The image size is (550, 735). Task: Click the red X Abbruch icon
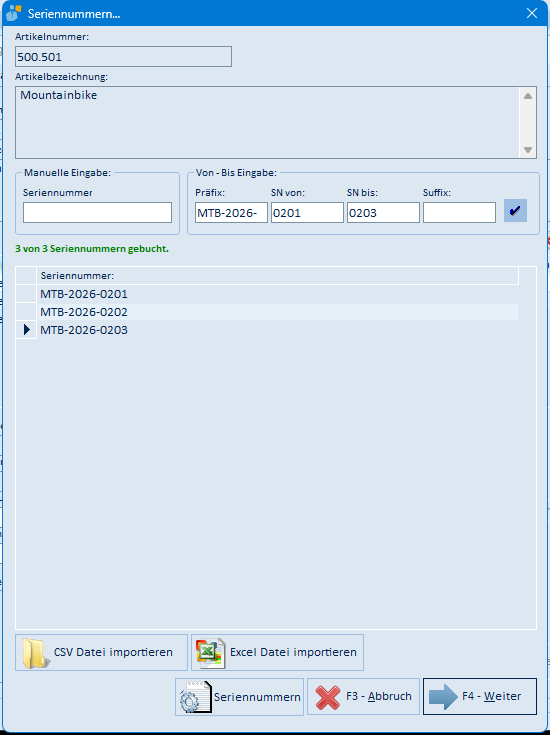pyautogui.click(x=328, y=697)
